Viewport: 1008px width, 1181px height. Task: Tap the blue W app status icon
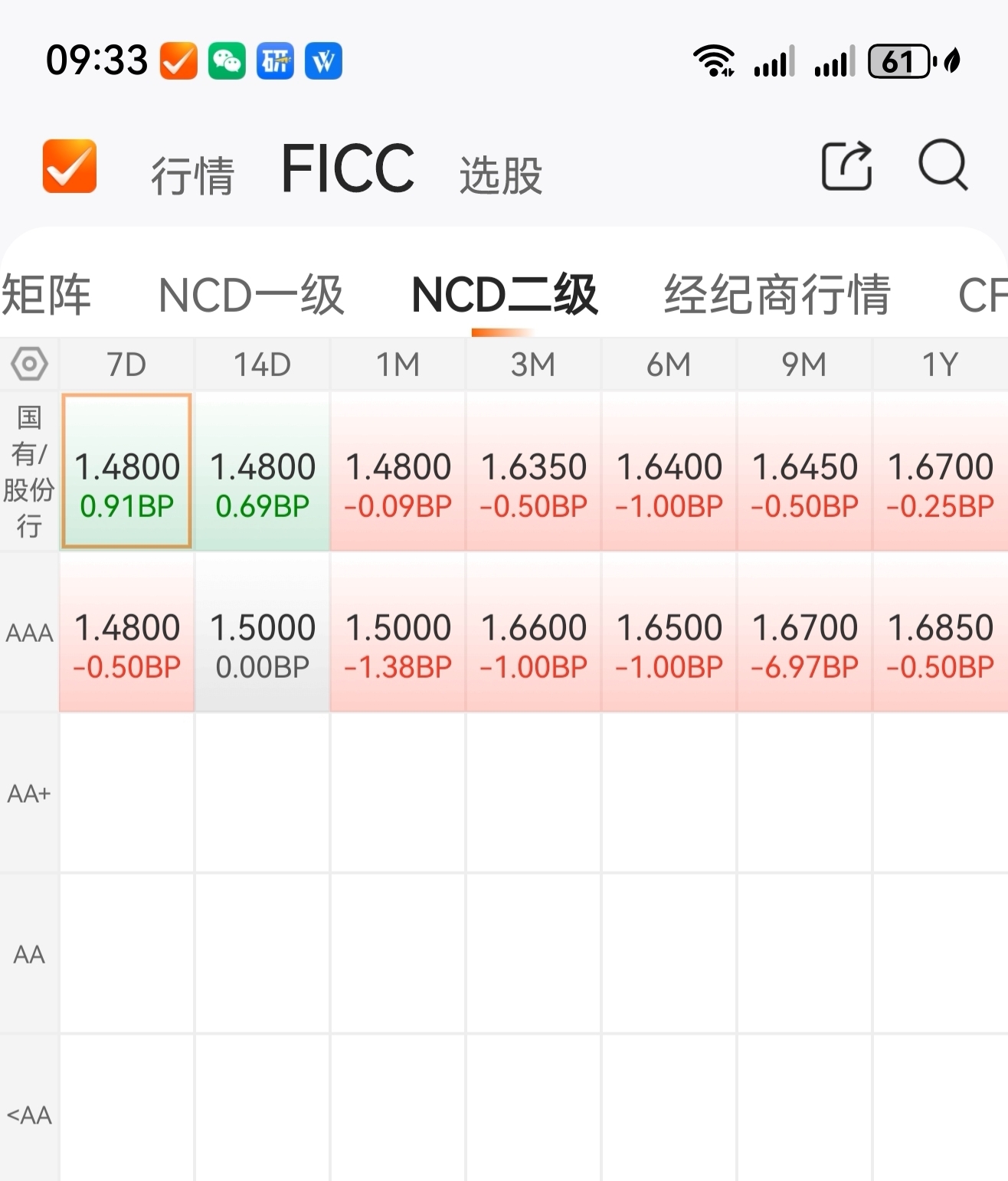323,61
